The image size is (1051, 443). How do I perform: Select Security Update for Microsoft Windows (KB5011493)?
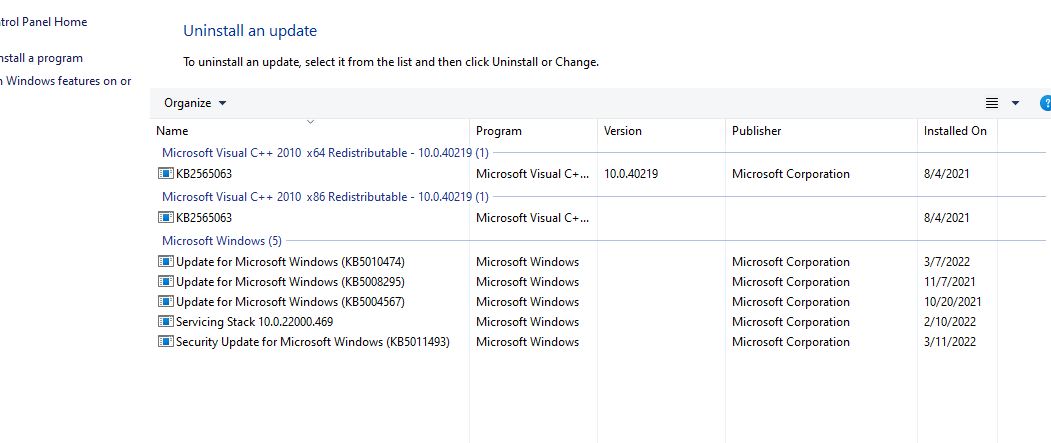tap(312, 342)
